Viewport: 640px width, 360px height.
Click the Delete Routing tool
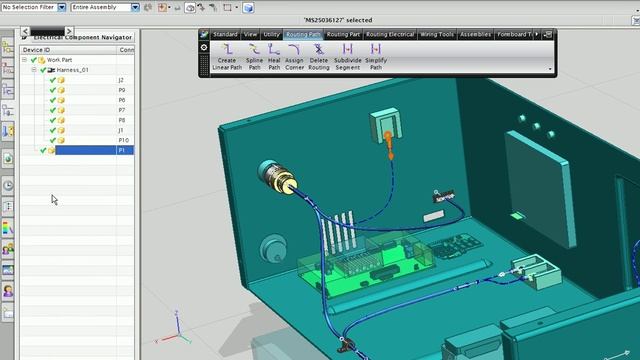(x=319, y=57)
